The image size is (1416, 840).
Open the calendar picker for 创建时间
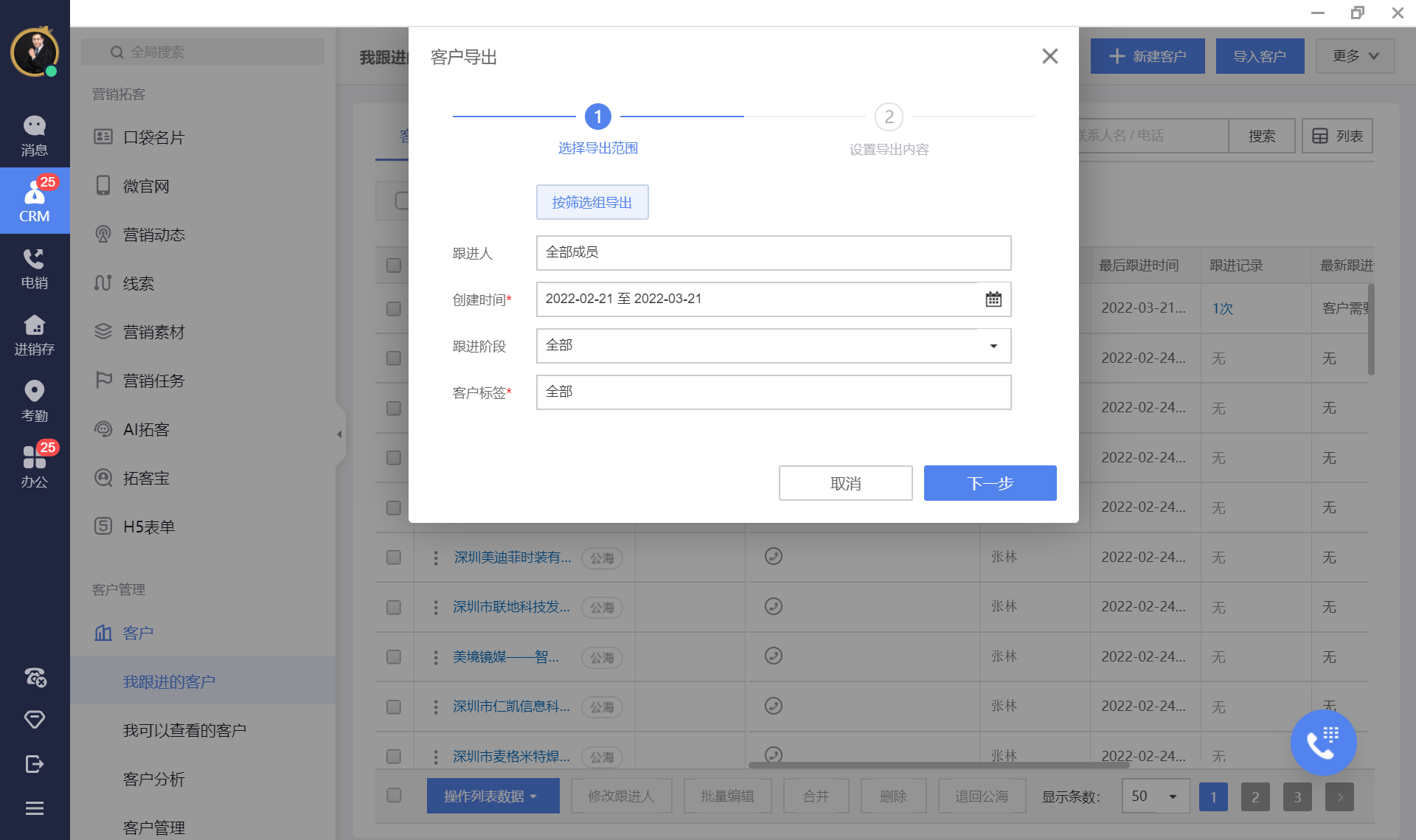(x=993, y=299)
